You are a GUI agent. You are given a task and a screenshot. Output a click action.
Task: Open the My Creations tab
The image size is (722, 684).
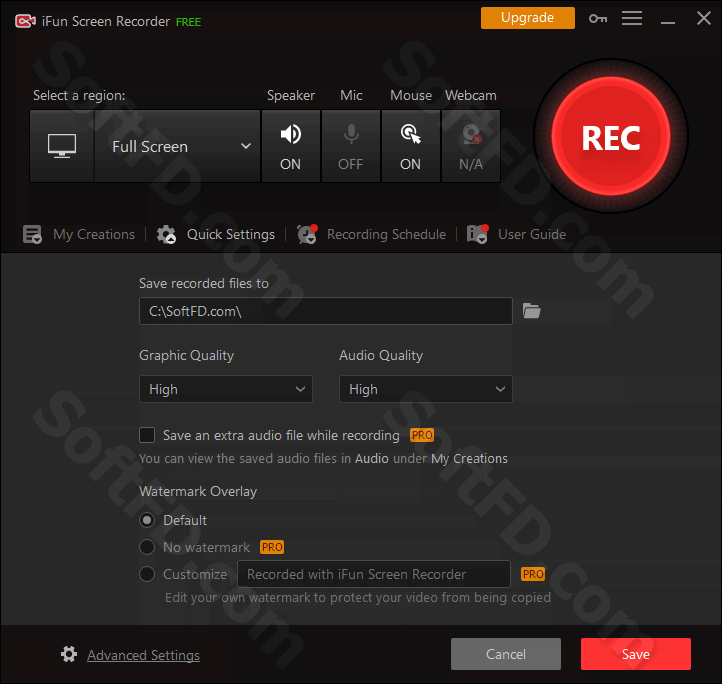pos(94,234)
